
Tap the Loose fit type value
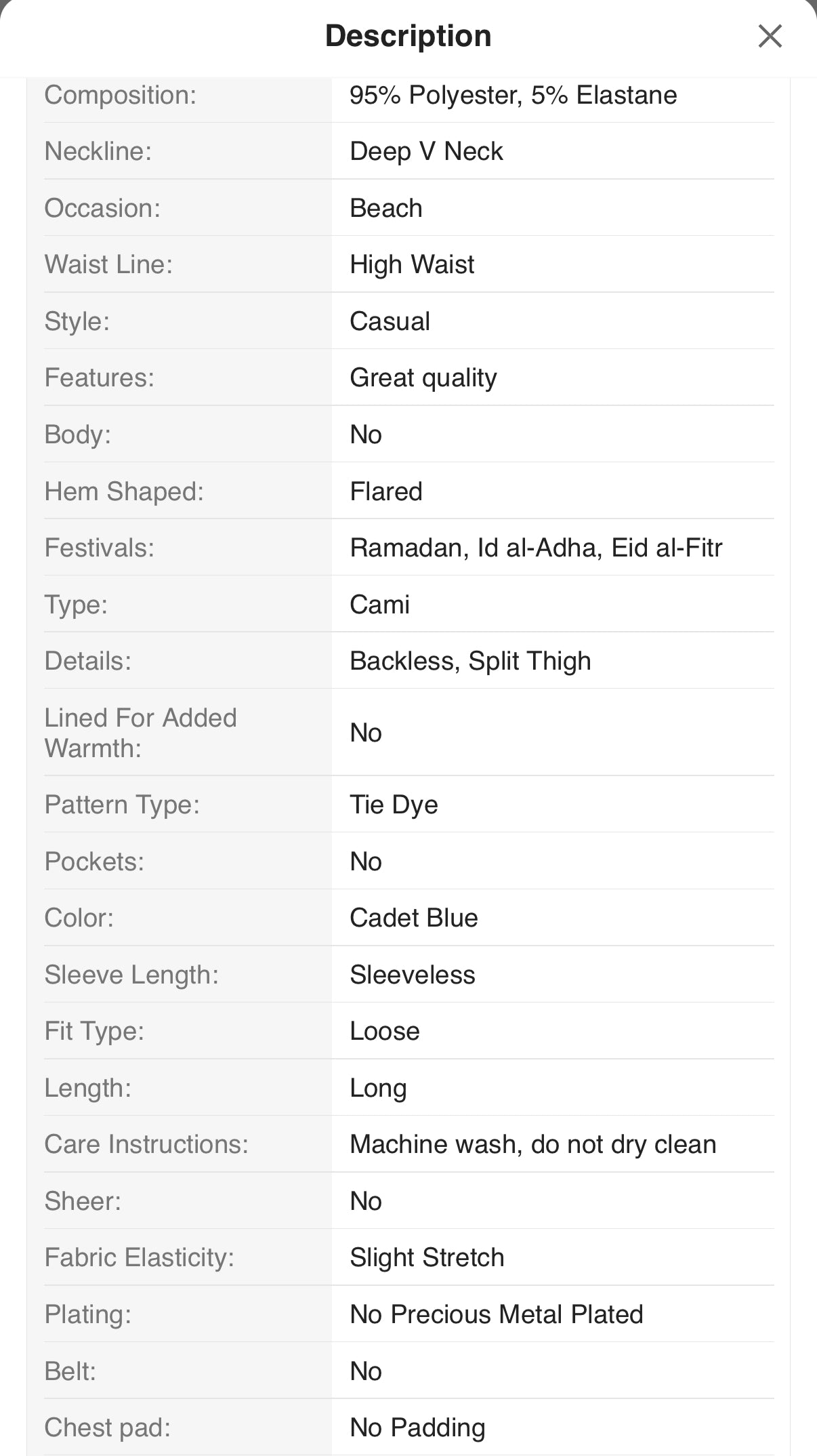tap(384, 1031)
